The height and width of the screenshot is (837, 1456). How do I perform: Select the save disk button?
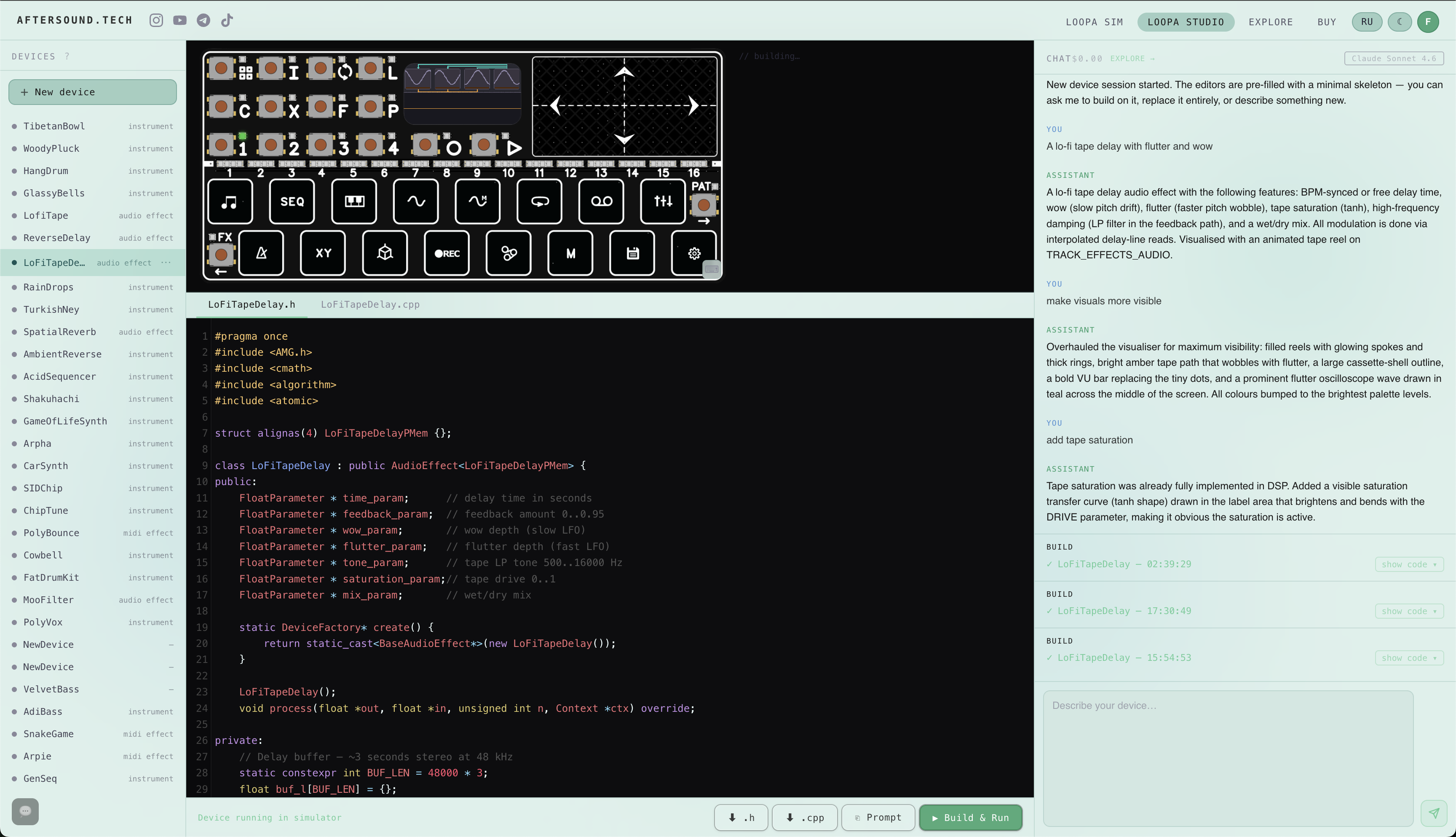[x=632, y=253]
